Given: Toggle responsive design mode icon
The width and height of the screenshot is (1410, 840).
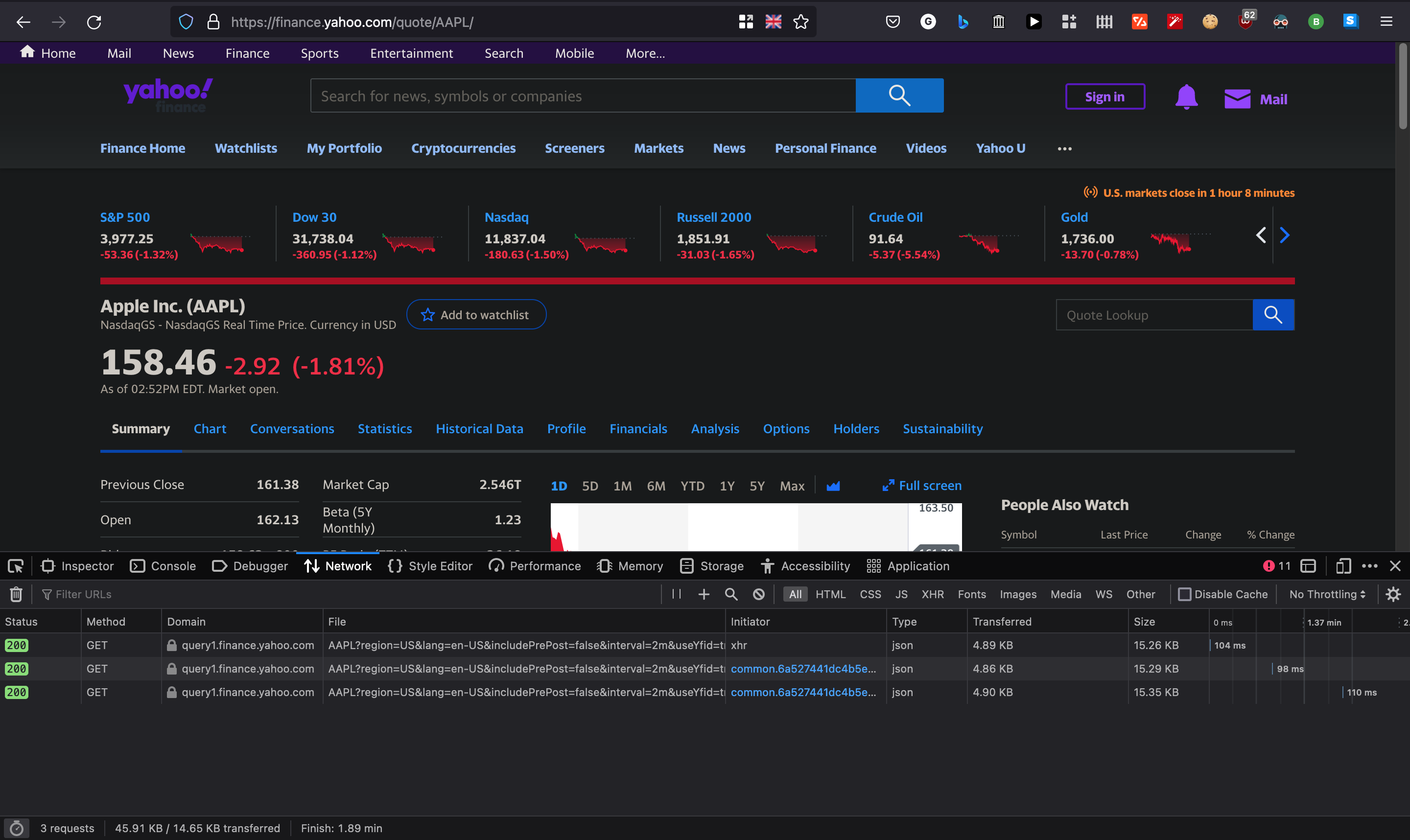Looking at the screenshot, I should [1342, 566].
